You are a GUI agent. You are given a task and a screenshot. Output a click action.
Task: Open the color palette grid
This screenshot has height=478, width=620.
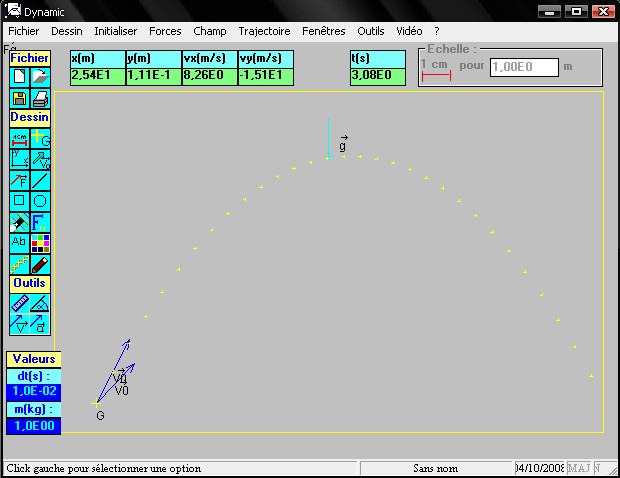tap(40, 243)
